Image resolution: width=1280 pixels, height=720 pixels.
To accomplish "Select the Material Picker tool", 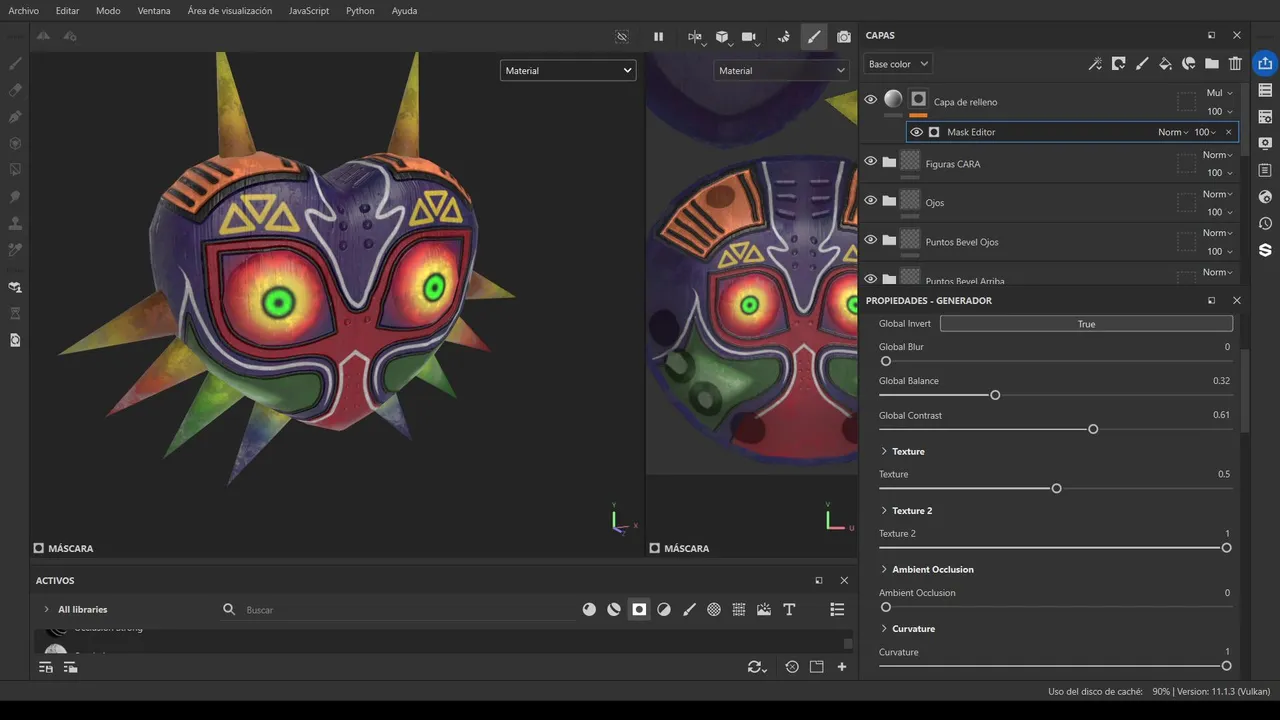I will (15, 250).
